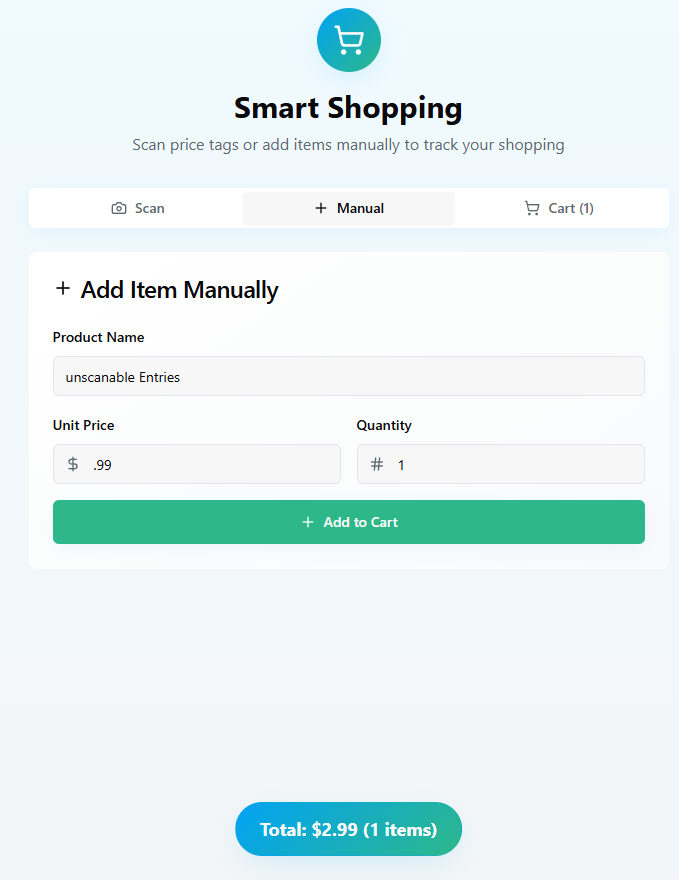This screenshot has width=679, height=880.
Task: Click the plus icon on Manual tab
Action: pyautogui.click(x=321, y=208)
